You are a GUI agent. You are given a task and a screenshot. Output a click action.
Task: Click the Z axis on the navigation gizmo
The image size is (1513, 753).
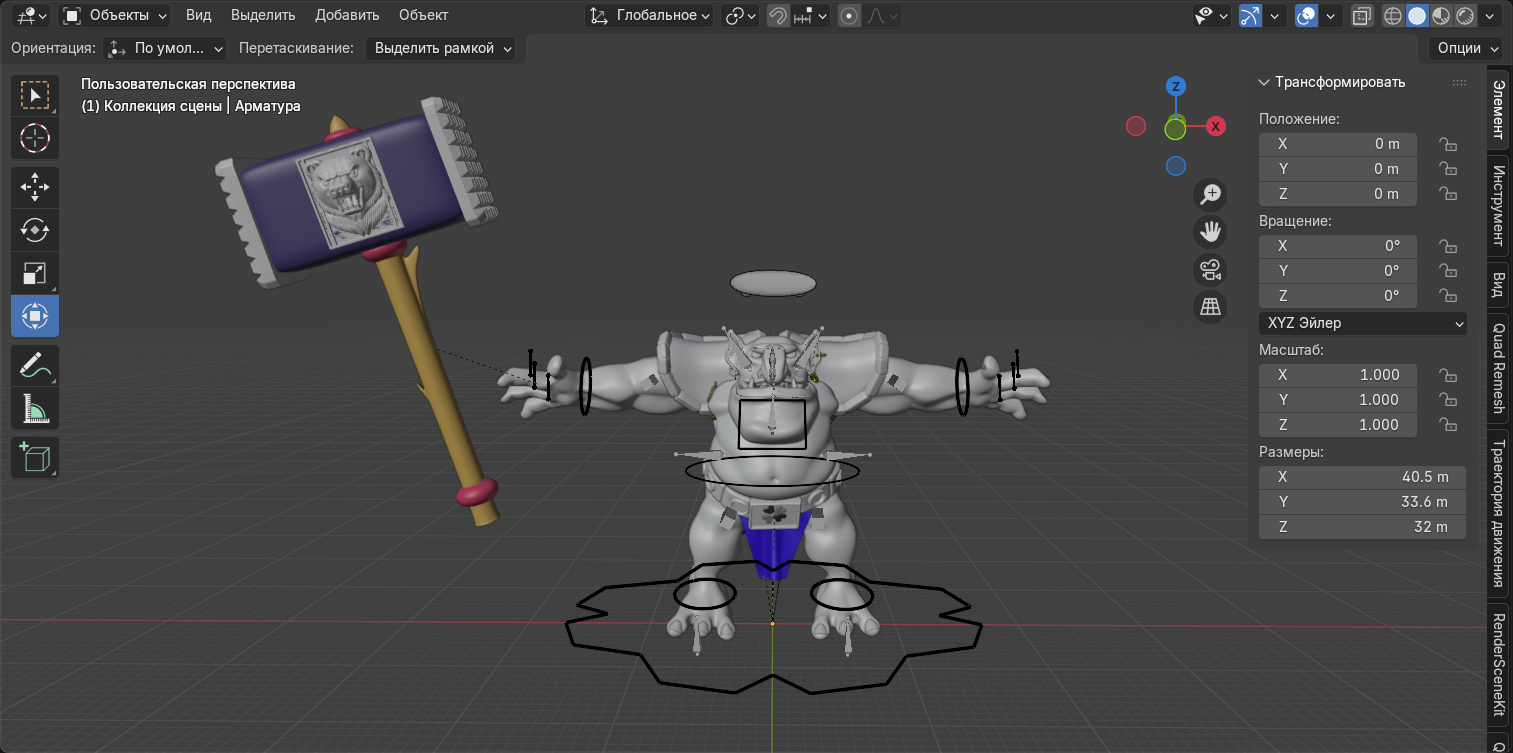click(x=1175, y=86)
